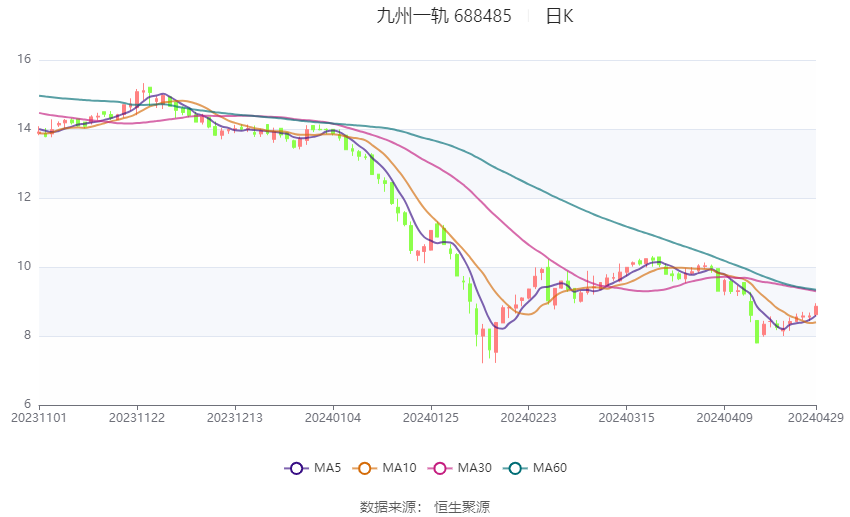This screenshot has width=850, height=517.
Task: Click the 20240223 date axis label
Action: tap(529, 418)
